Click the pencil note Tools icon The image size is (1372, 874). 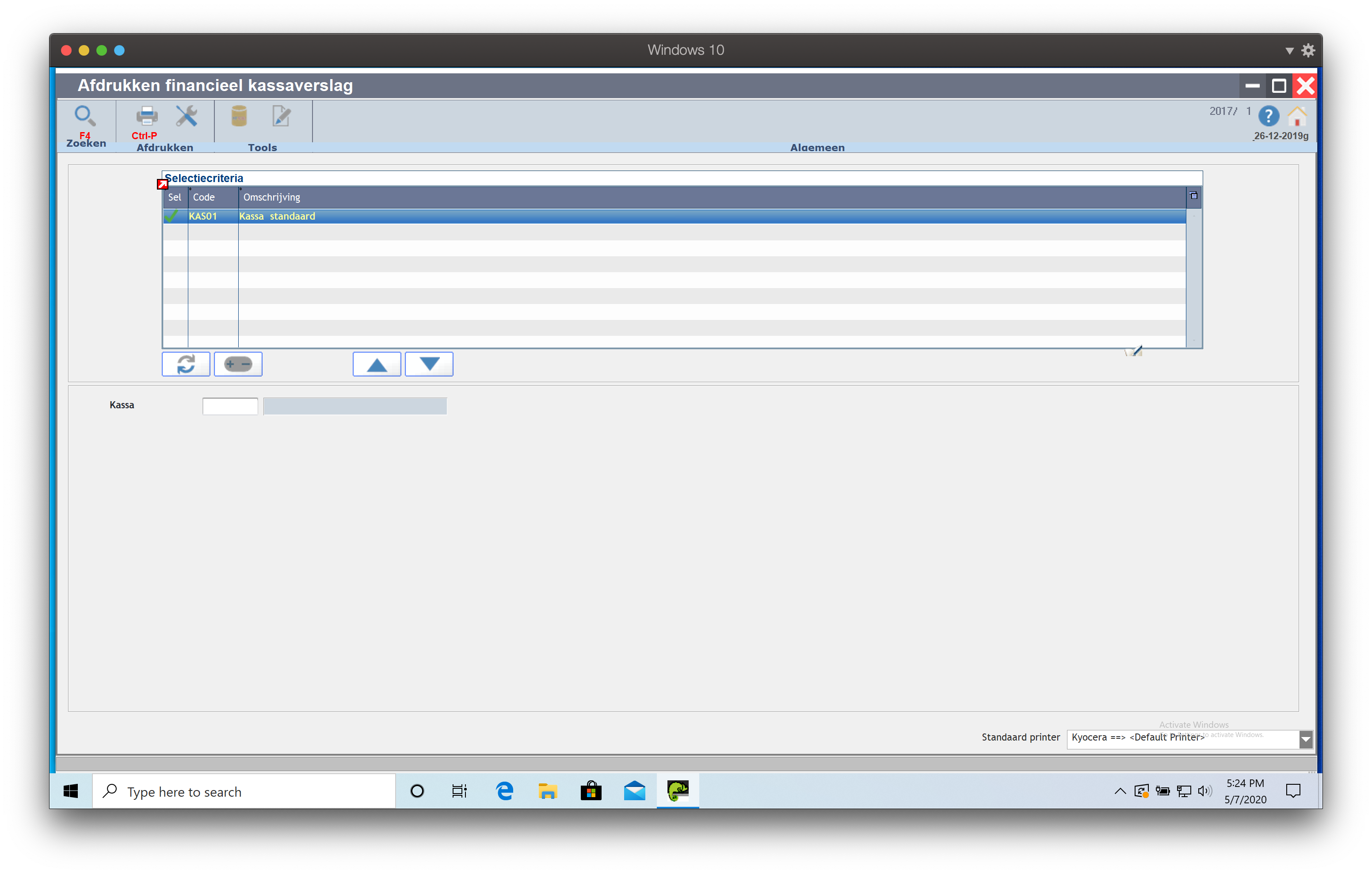tap(281, 116)
